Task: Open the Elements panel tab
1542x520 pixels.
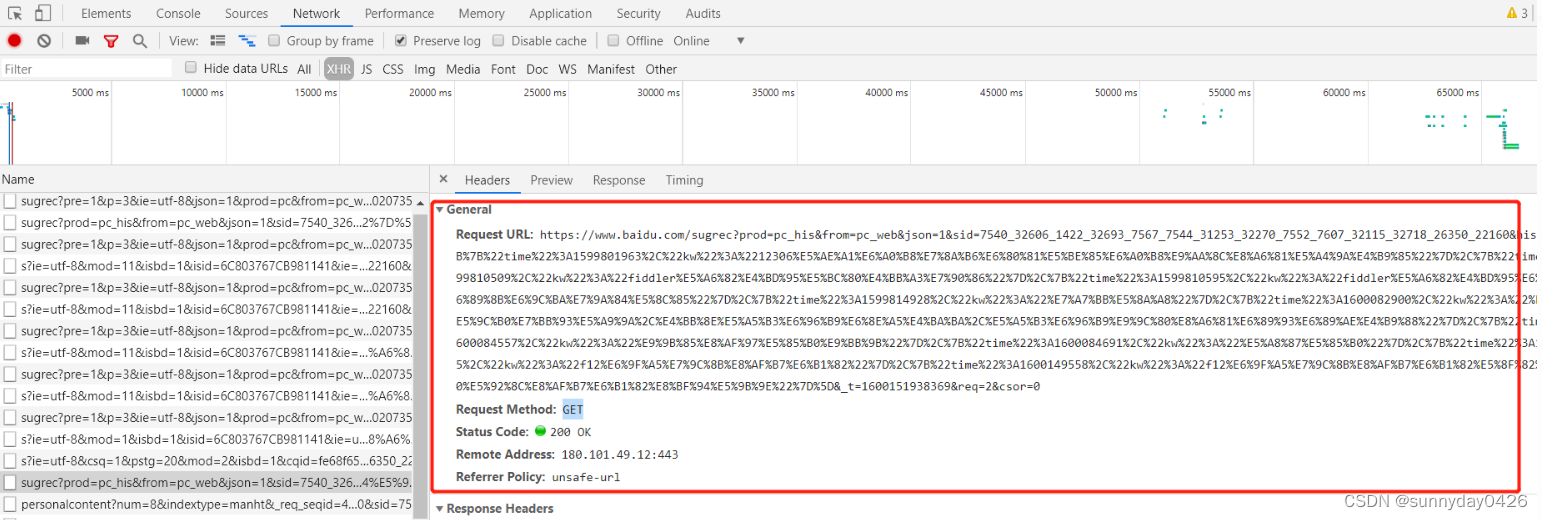Action: point(106,13)
